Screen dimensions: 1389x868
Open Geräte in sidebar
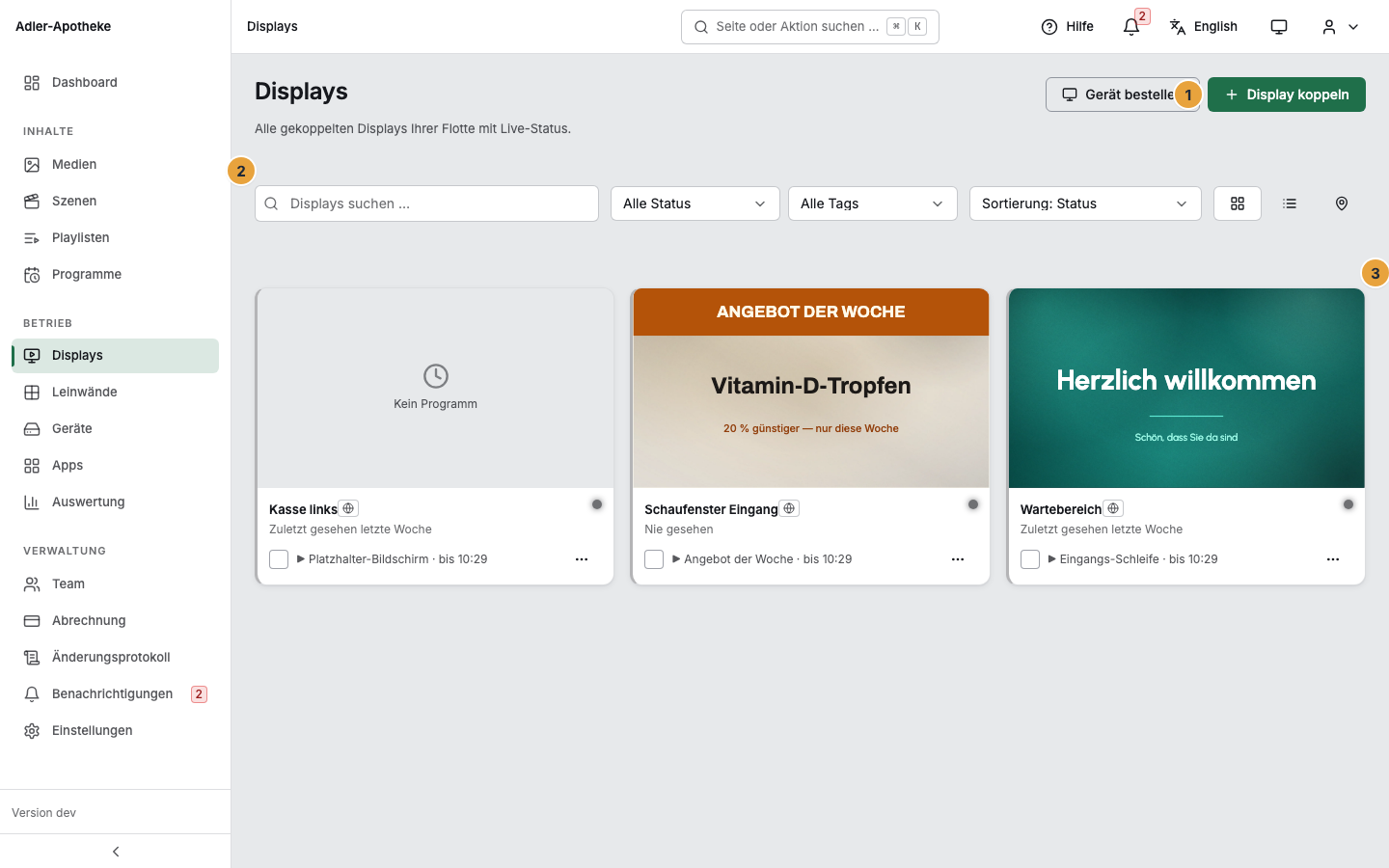coord(116,429)
